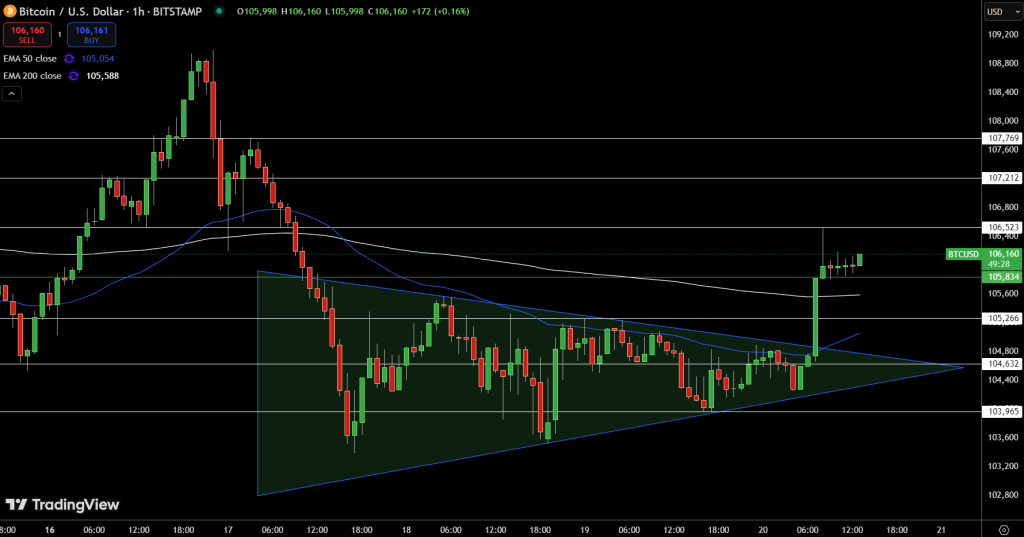Open chart settings gear icon

(1004, 530)
